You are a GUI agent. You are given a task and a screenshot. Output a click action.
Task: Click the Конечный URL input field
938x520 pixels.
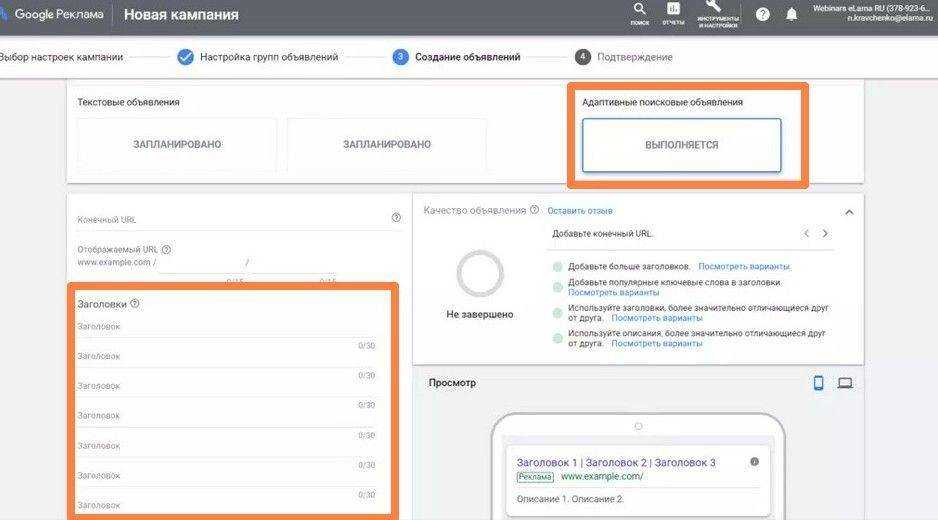click(x=230, y=219)
